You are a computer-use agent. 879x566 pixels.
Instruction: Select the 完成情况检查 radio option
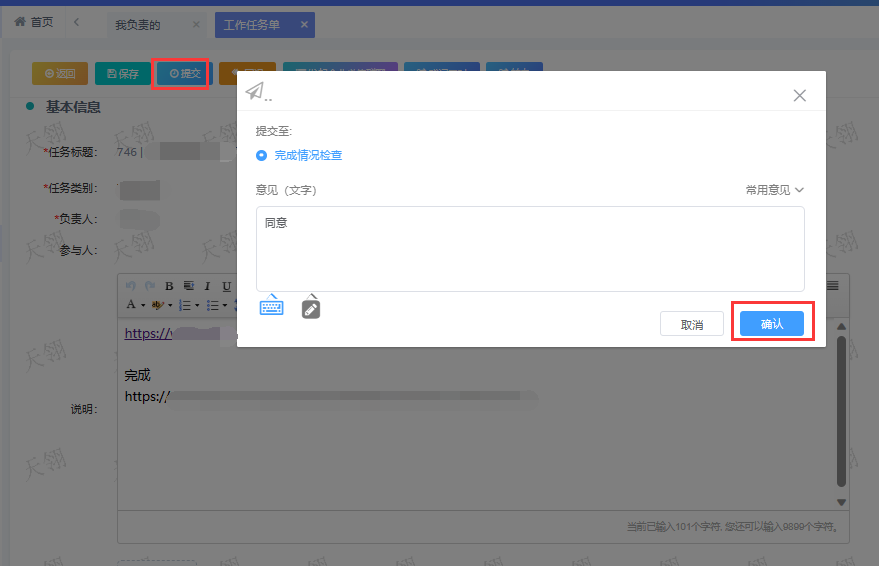pos(262,155)
